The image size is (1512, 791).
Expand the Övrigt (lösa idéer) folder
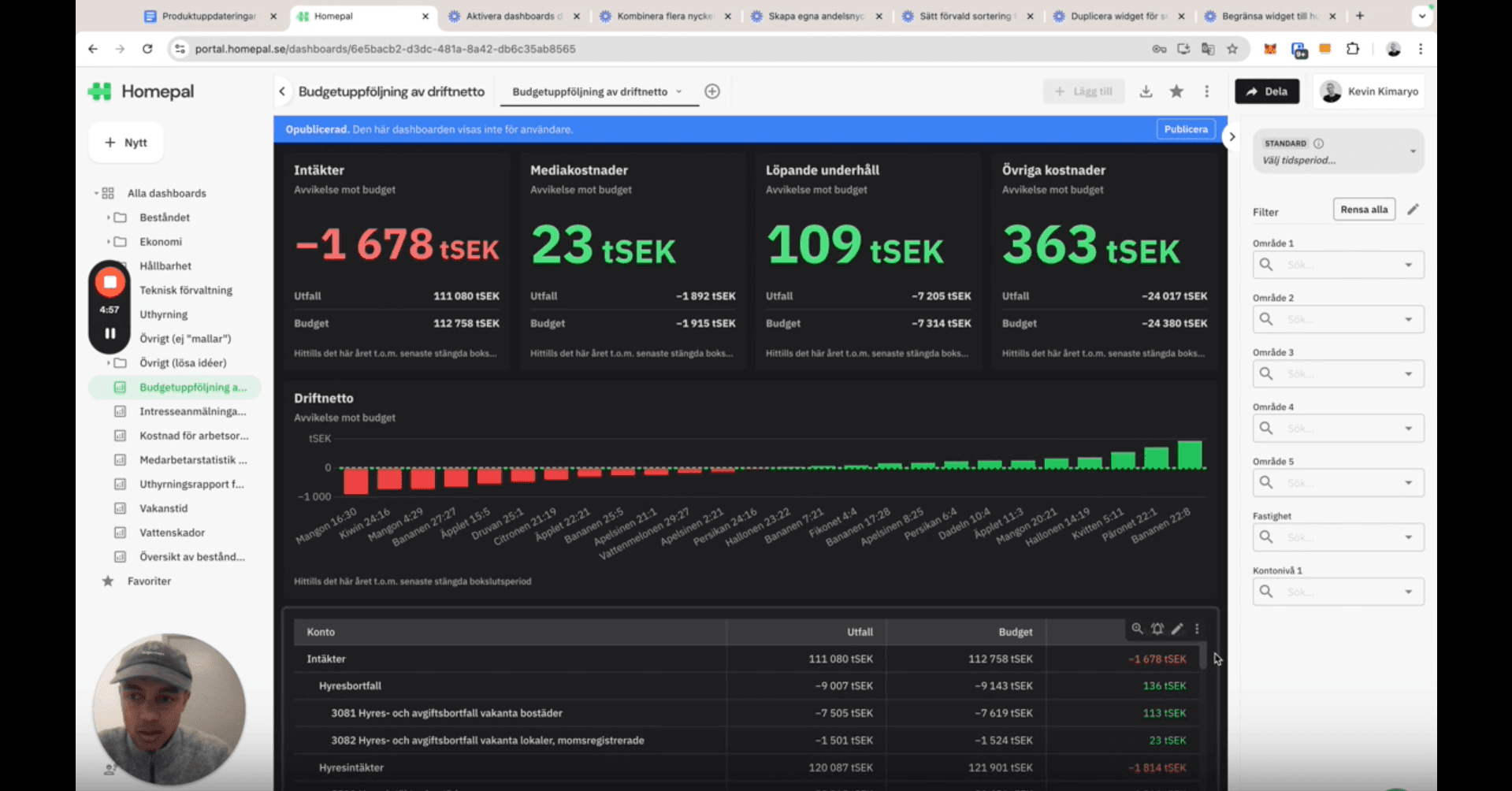(108, 363)
